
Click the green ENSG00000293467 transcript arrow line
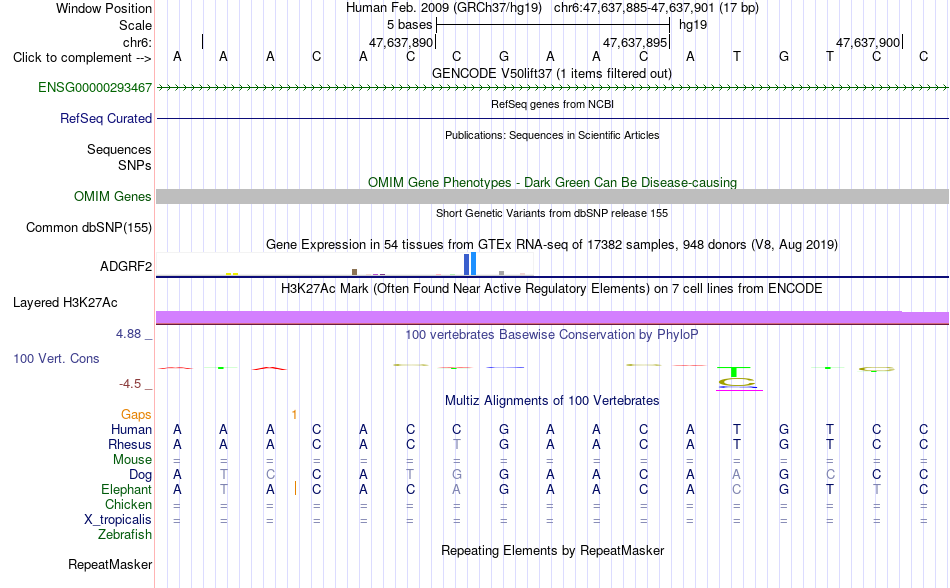point(553,88)
